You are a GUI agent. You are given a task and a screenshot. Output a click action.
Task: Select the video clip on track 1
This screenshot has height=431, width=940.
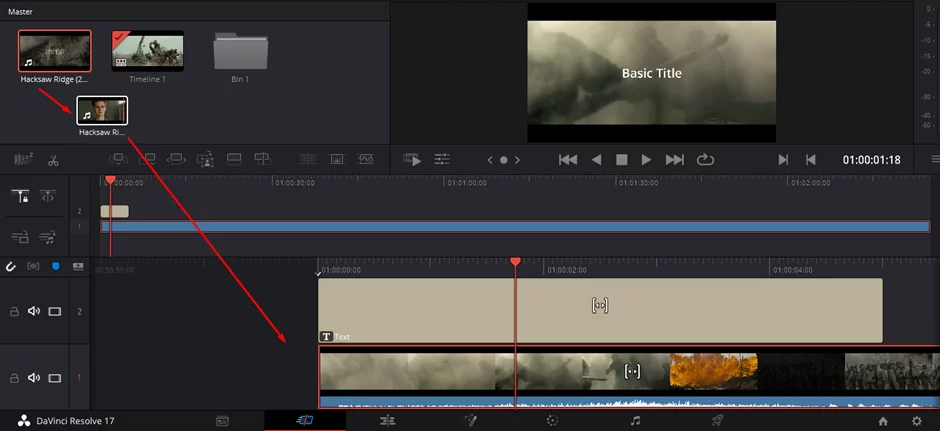(629, 377)
